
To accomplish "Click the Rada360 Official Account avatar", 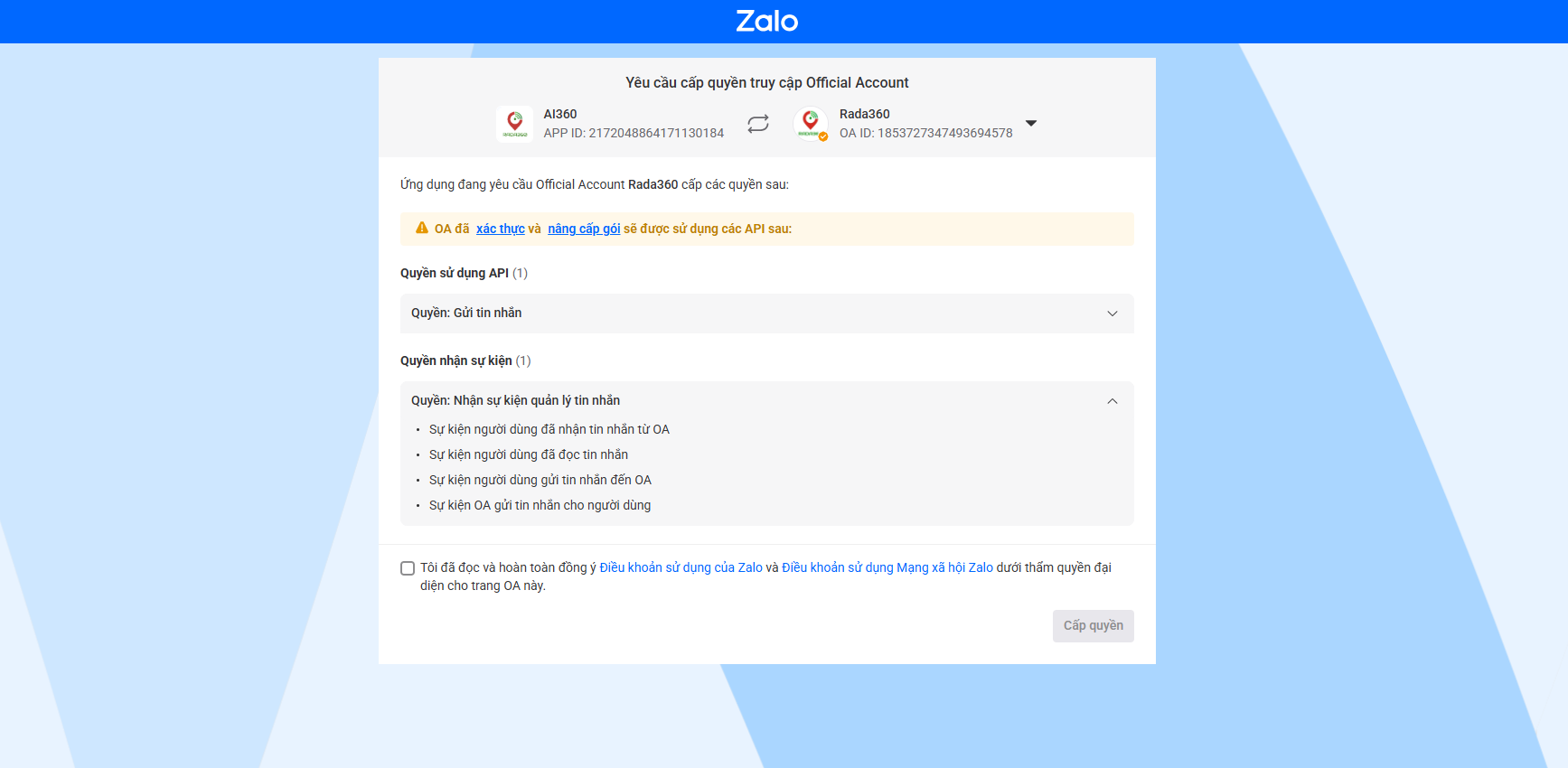I will tap(811, 124).
